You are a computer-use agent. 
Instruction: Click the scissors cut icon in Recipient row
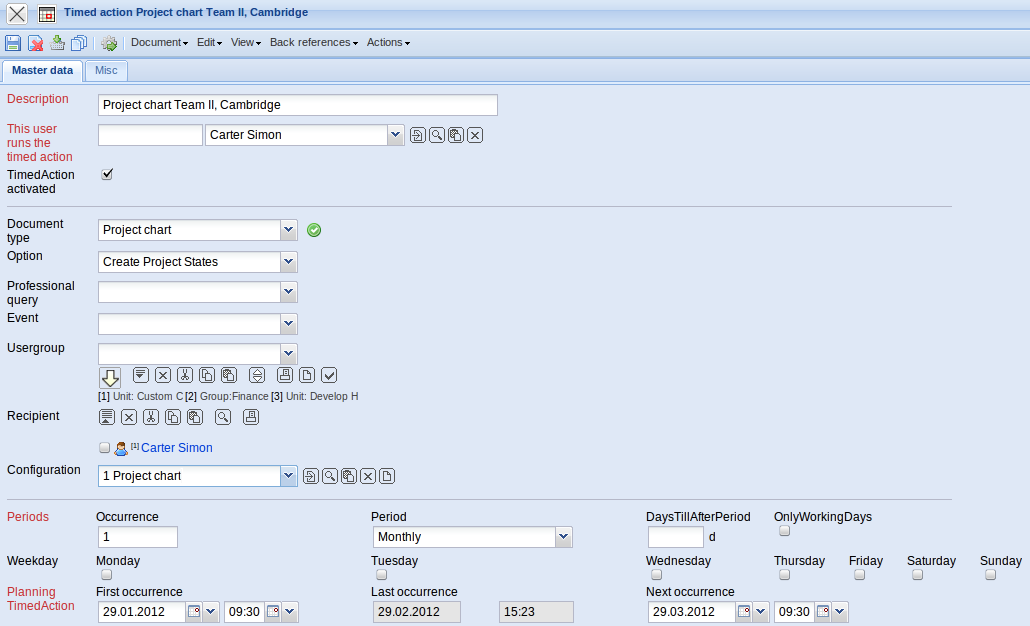coord(150,417)
